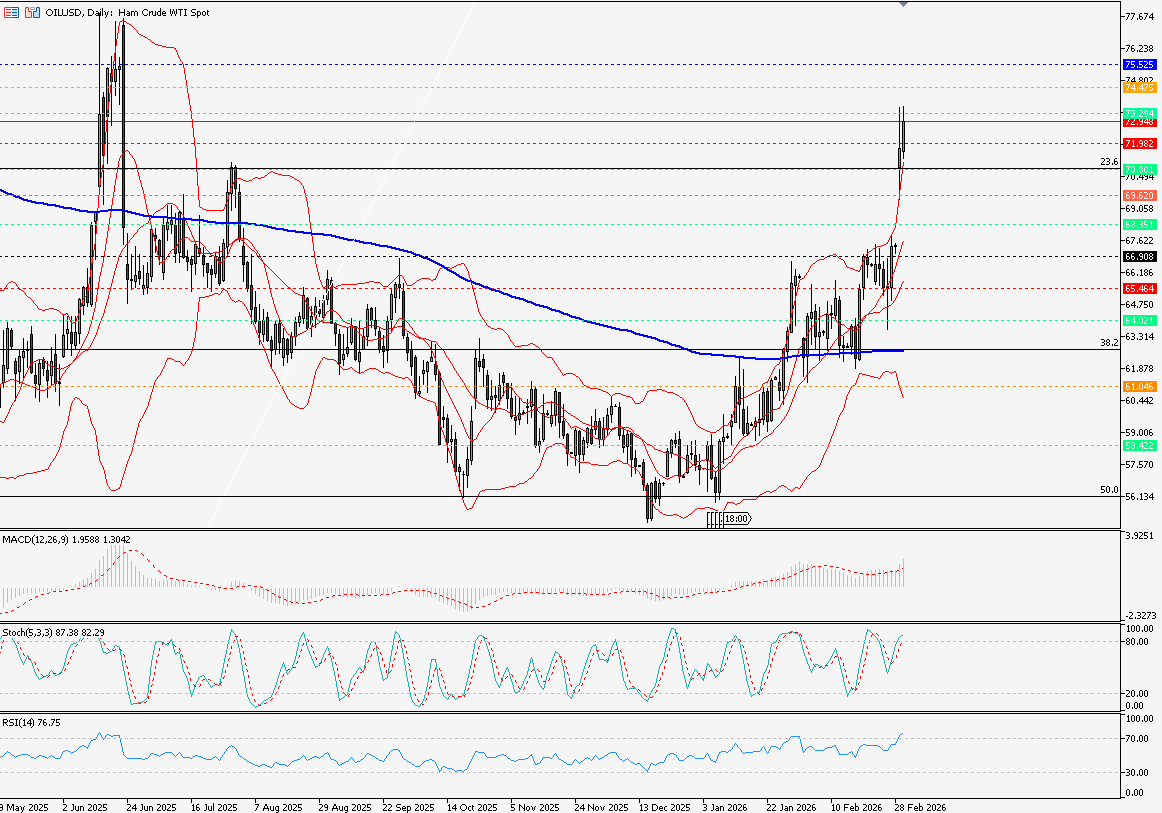Image resolution: width=1162 pixels, height=813 pixels.
Task: Select the red 71.982 price level tag
Action: (1140, 144)
